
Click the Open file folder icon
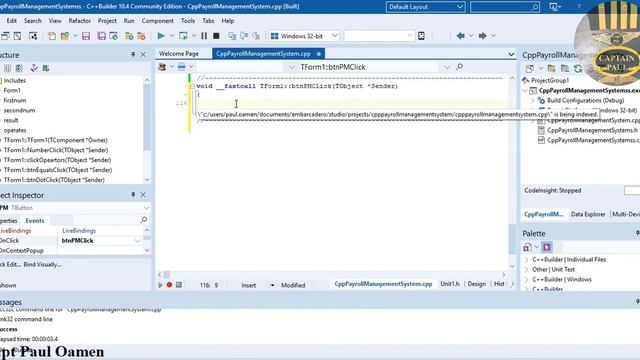[65, 36]
